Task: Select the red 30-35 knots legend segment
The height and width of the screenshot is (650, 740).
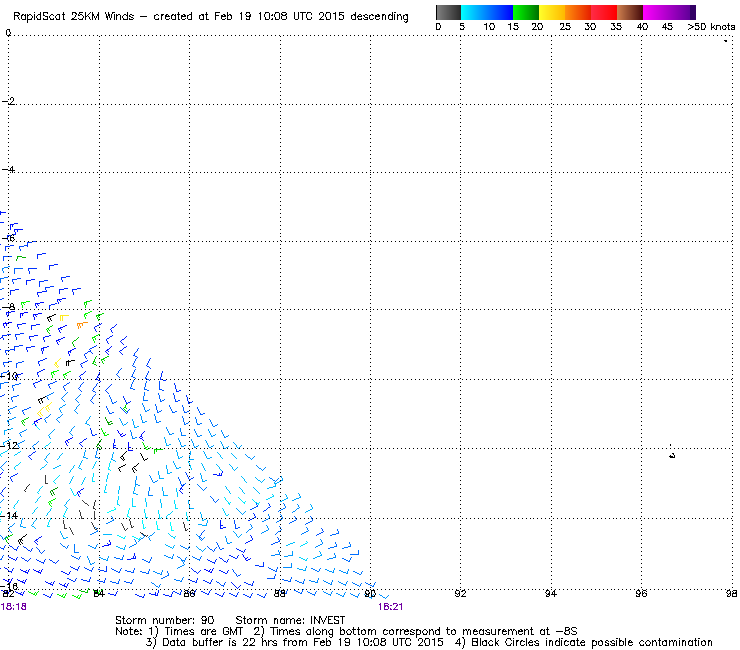Action: [604, 12]
